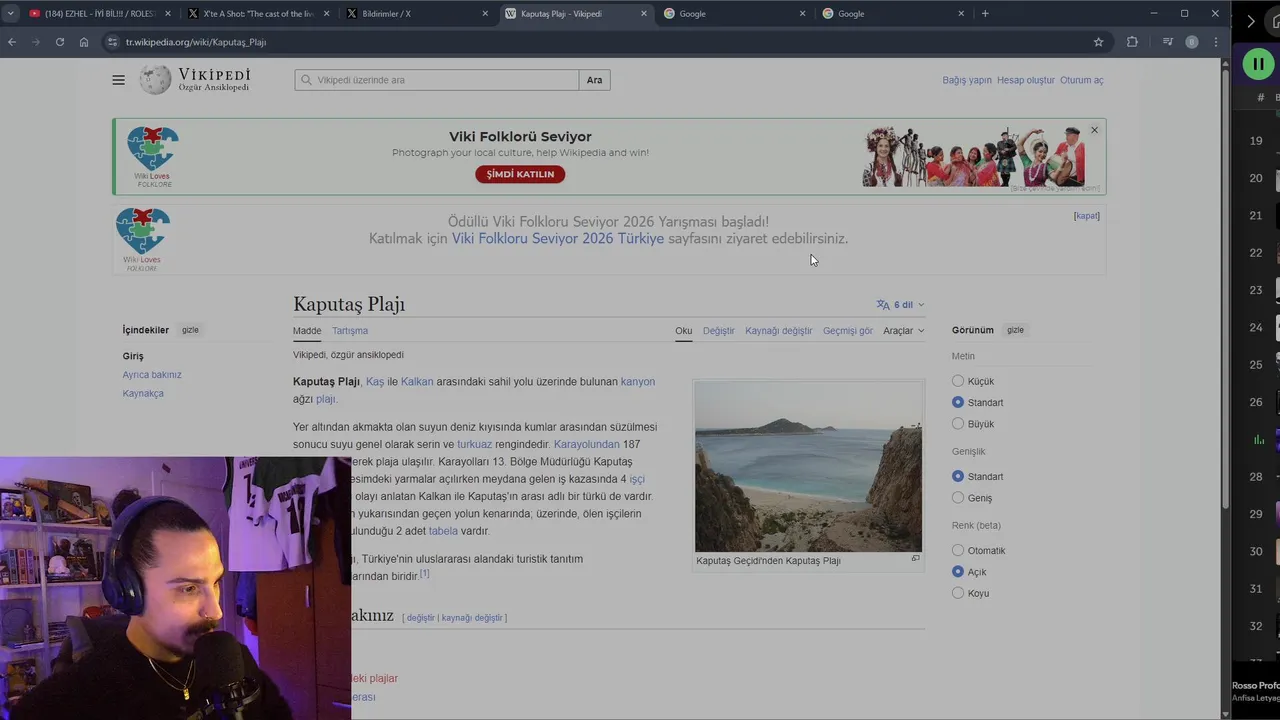
Task: Click the Vikipedi globe logo
Action: (x=155, y=80)
